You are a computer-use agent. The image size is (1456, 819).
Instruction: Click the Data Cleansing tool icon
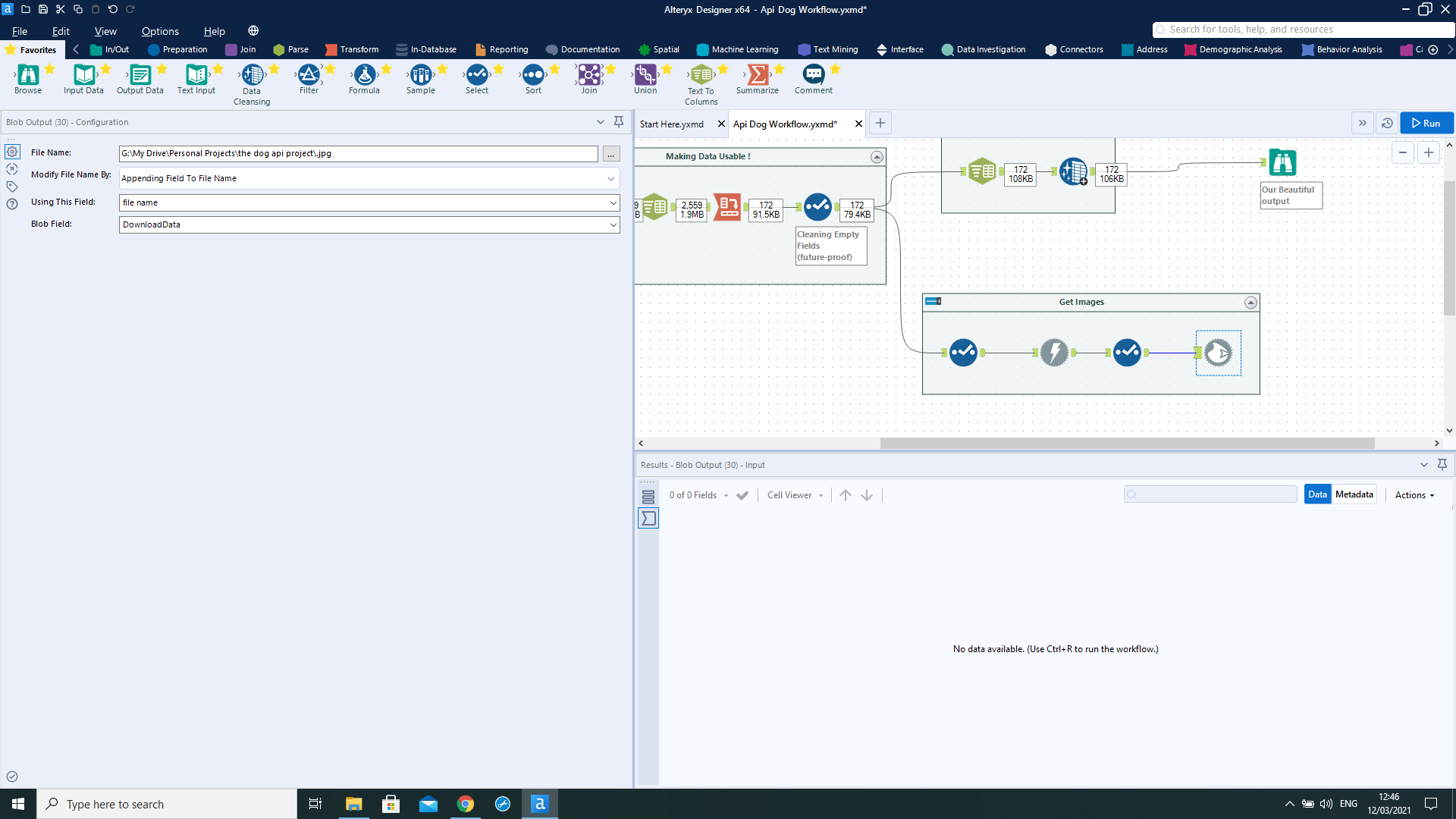[x=252, y=75]
